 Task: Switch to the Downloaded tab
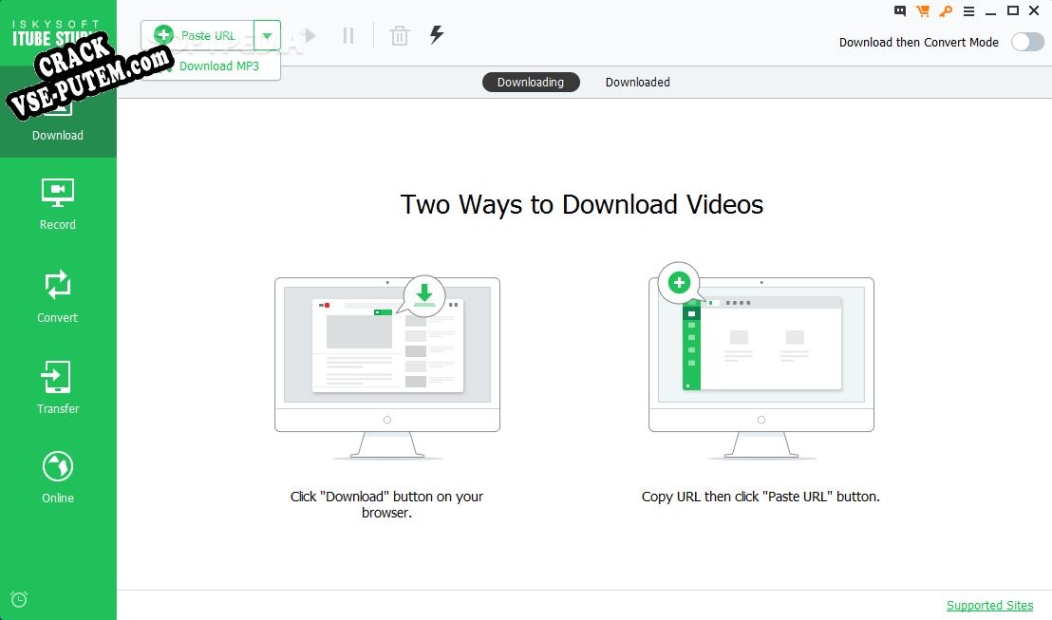click(637, 82)
